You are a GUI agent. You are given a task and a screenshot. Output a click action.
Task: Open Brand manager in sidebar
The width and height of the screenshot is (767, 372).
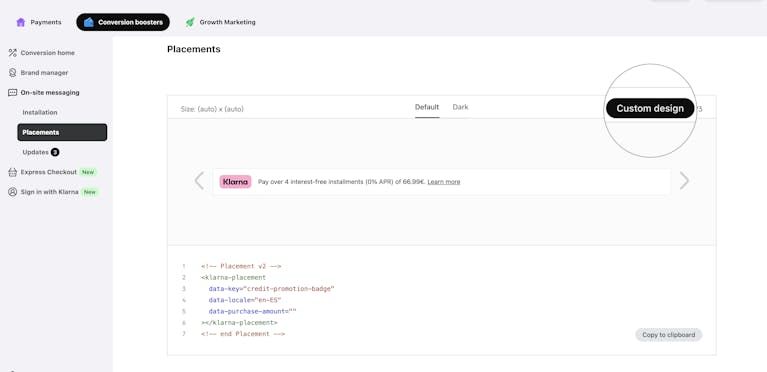point(45,72)
